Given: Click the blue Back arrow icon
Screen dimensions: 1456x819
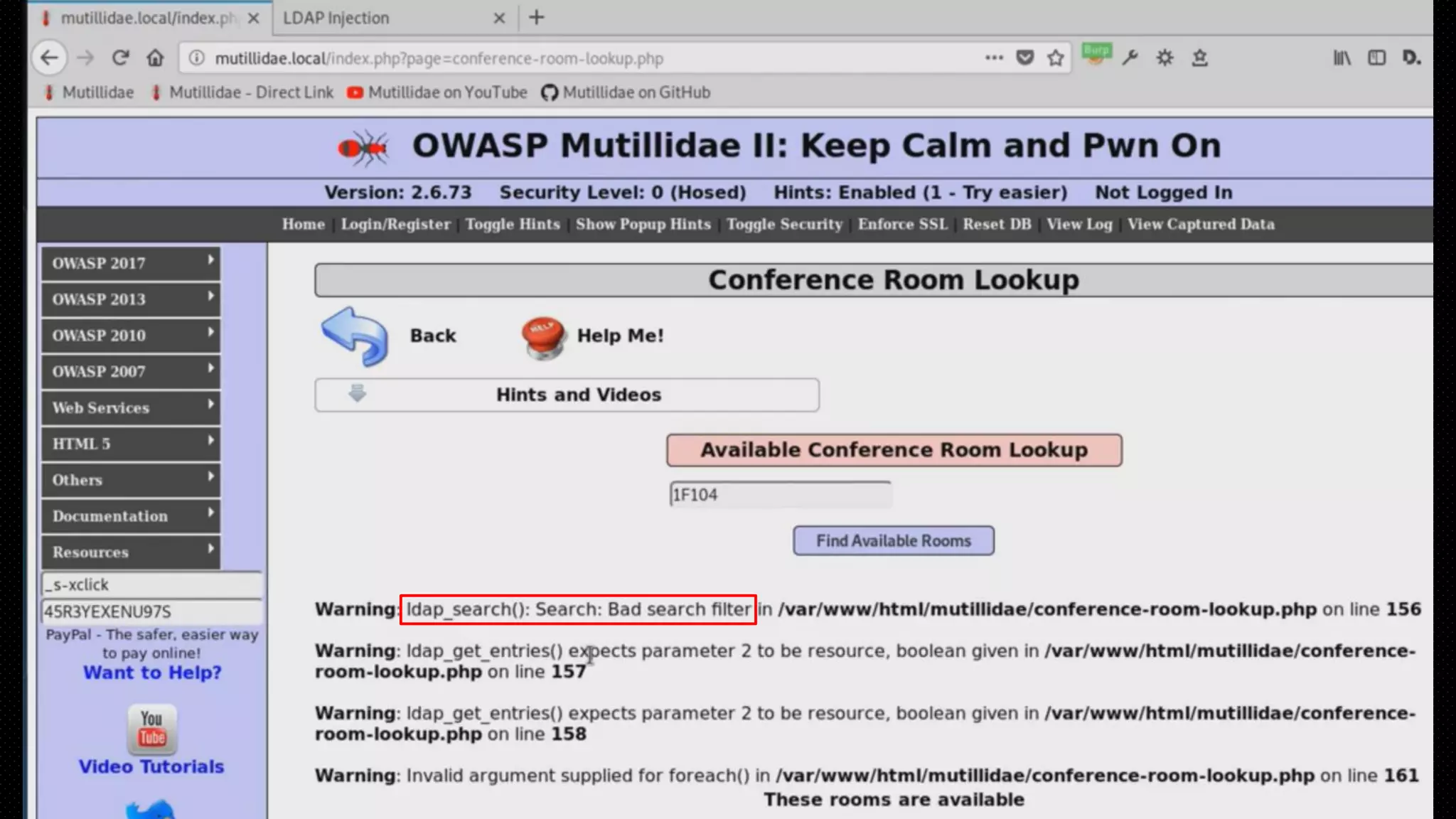Looking at the screenshot, I should (355, 336).
